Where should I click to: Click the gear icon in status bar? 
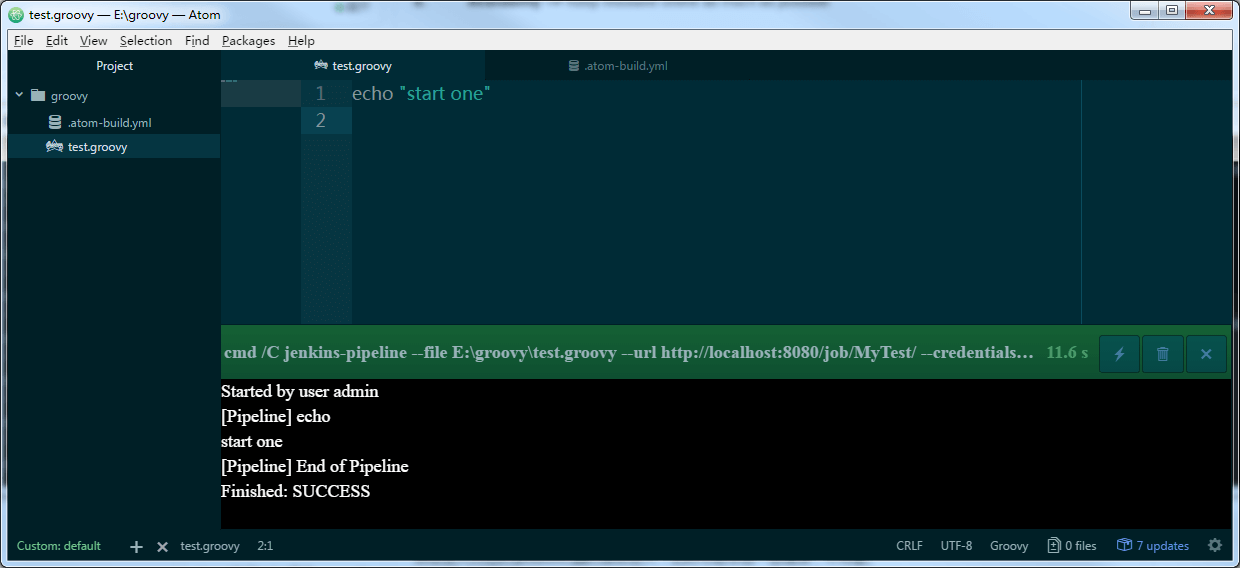point(1215,546)
